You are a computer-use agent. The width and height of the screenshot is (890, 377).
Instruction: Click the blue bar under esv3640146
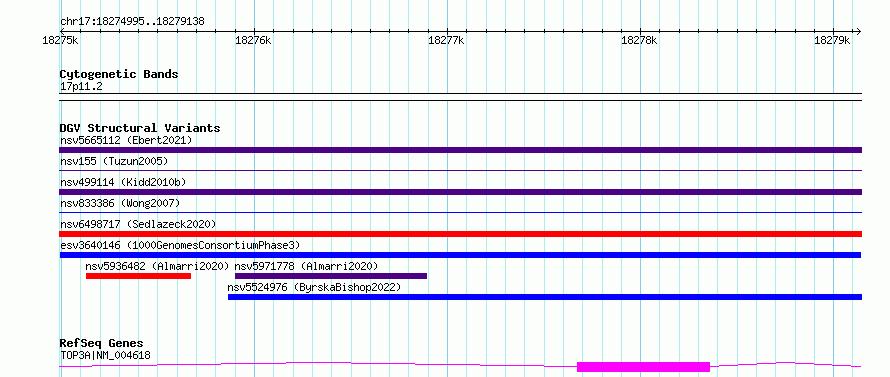pos(460,255)
